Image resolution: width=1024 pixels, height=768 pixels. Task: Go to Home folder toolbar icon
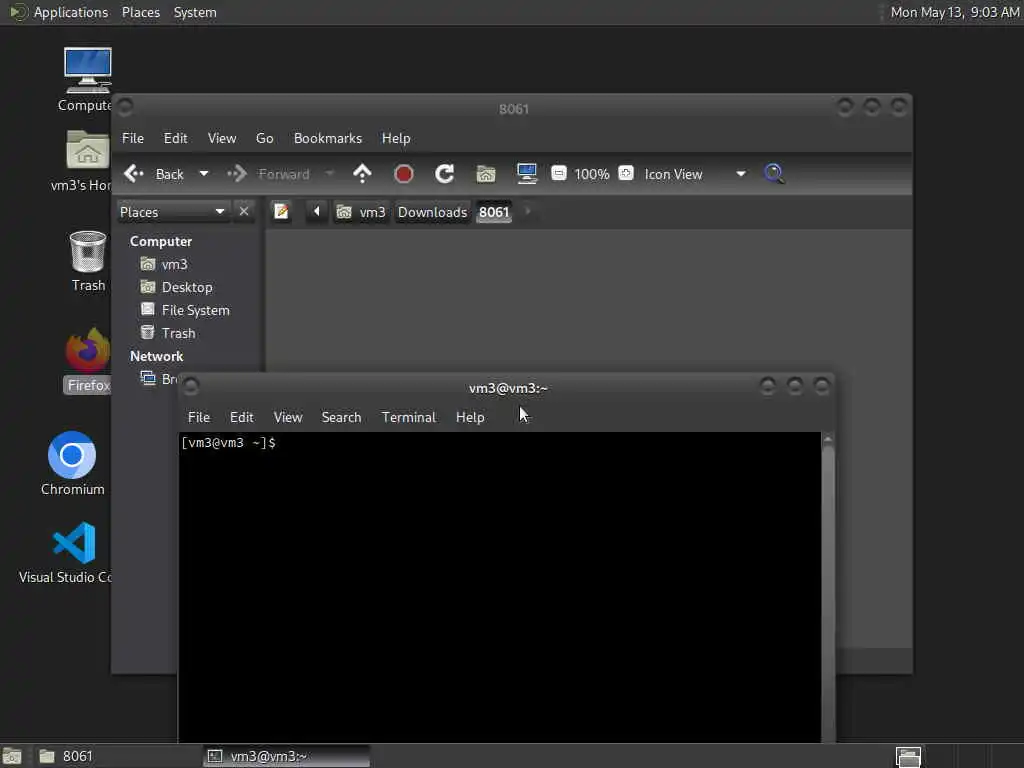point(486,174)
